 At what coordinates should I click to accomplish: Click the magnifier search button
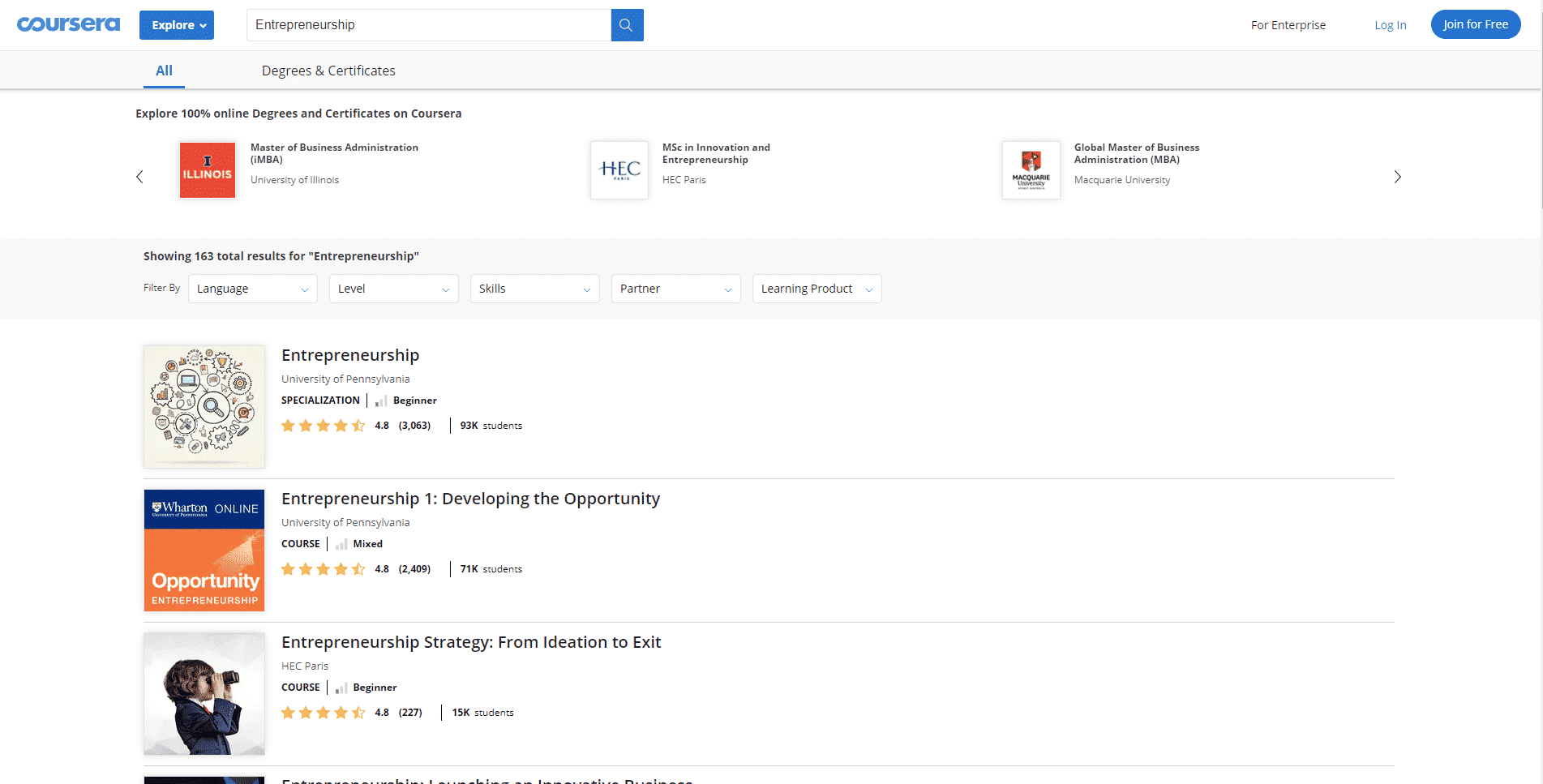627,25
